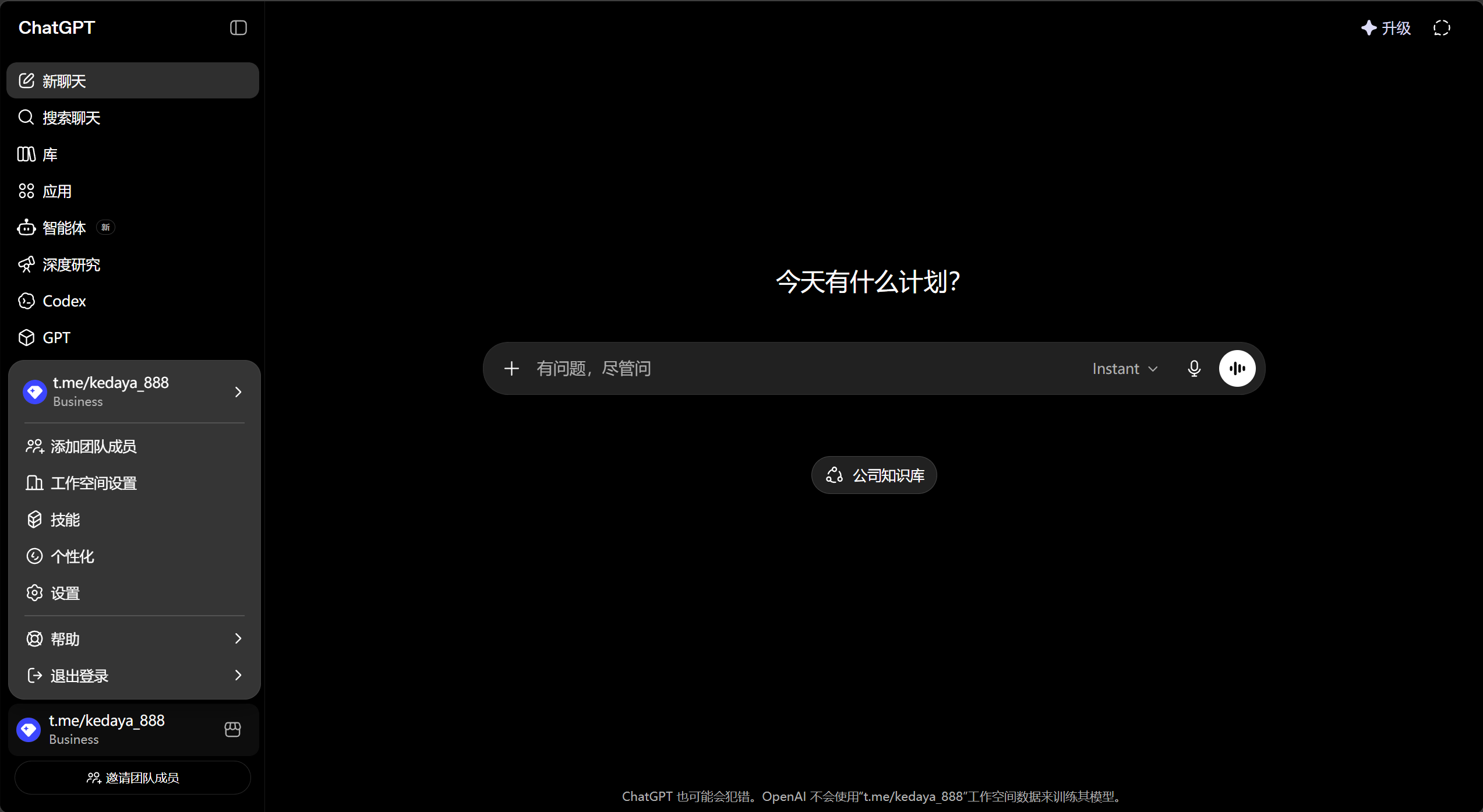Click the Upgrade (升级) button
1483x812 pixels.
(1386, 28)
